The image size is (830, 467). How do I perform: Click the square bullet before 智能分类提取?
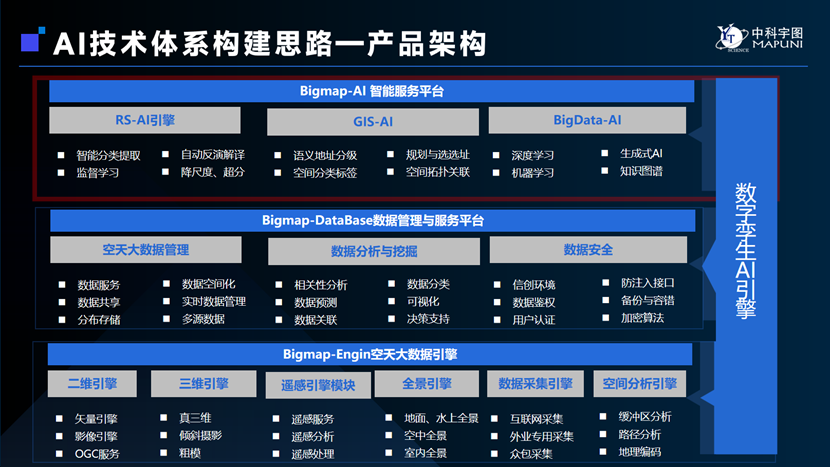[x=61, y=155]
